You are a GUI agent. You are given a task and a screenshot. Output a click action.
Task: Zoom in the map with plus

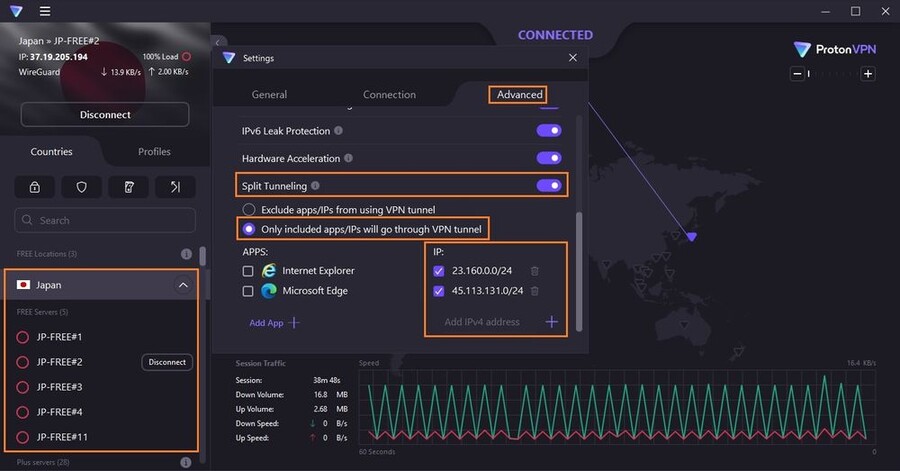pos(868,73)
